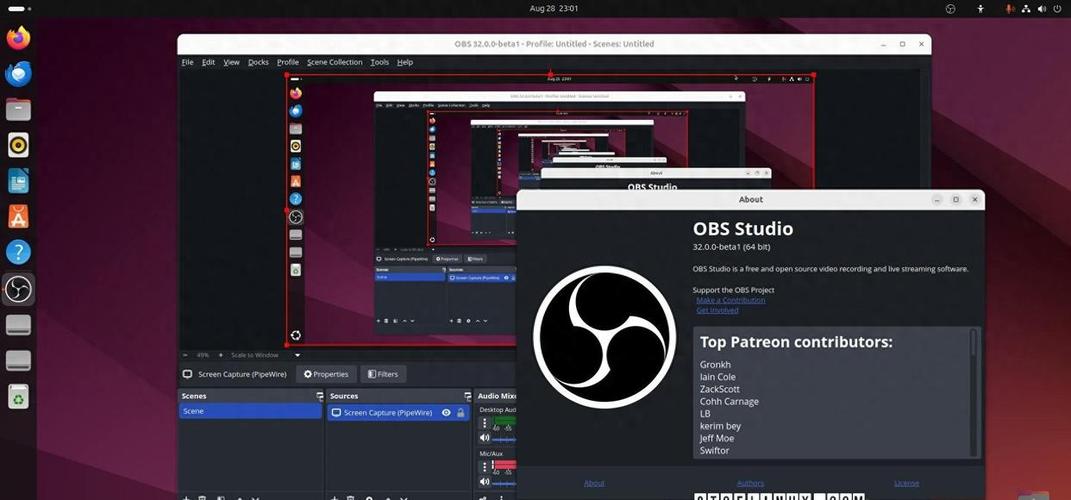Mute the Desktop Audio channel
Viewport: 1071px width, 500px height.
coord(485,438)
